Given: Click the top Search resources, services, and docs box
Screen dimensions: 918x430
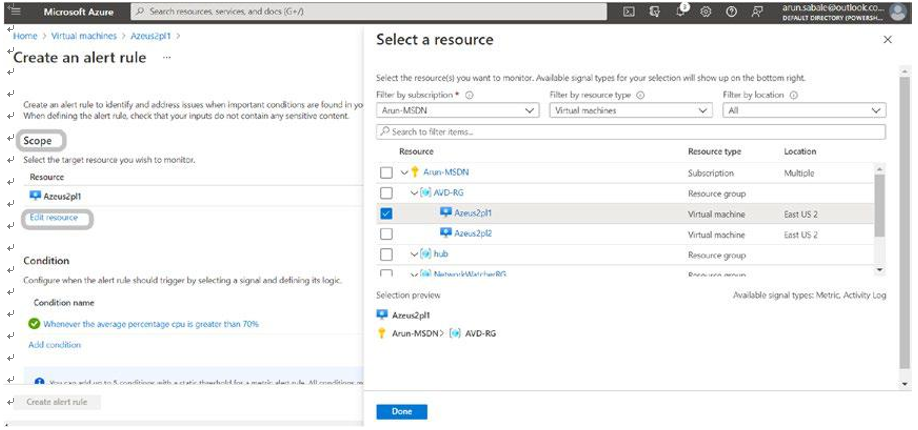Looking at the screenshot, I should [x=369, y=12].
